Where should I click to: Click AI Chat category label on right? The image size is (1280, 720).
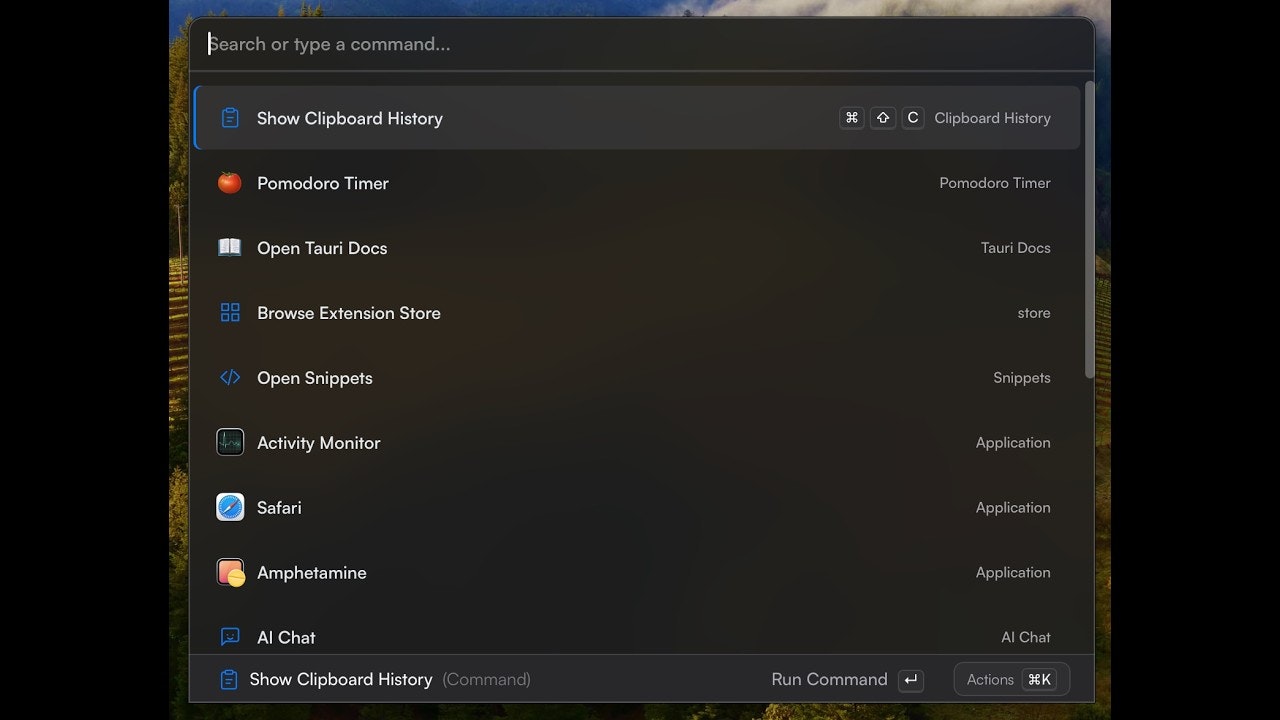1026,638
